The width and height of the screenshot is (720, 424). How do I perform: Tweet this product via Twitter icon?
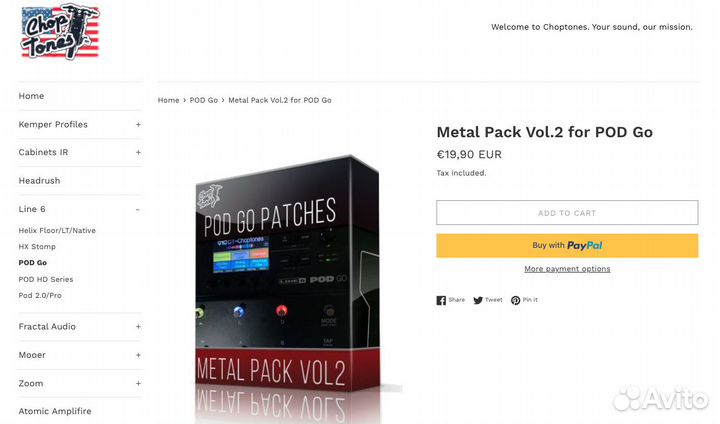pyautogui.click(x=478, y=300)
